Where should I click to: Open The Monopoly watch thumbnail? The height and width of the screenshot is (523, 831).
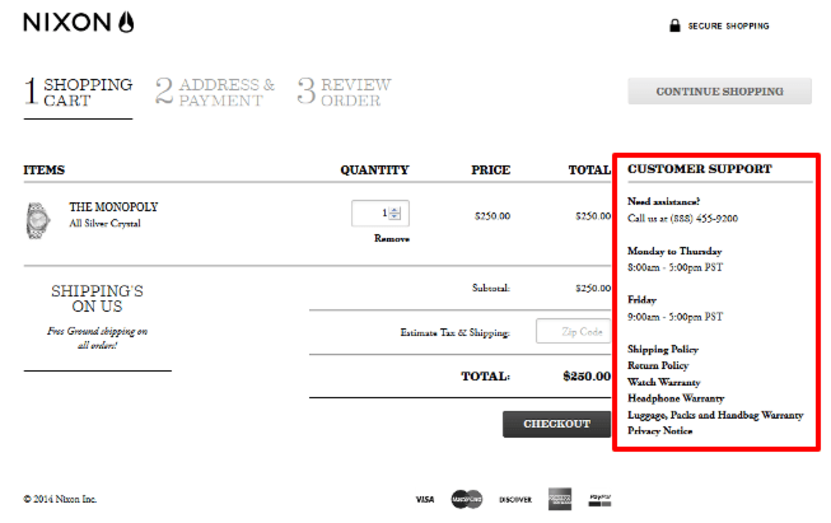point(38,220)
